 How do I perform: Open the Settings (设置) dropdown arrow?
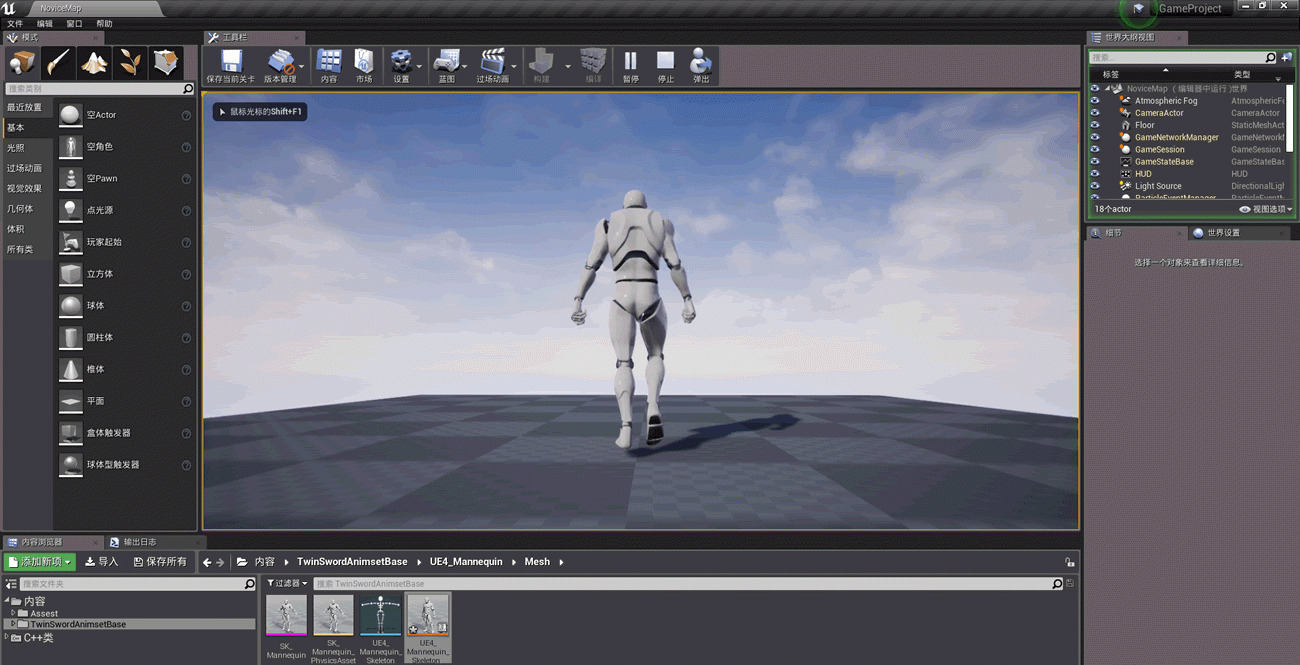[419, 67]
